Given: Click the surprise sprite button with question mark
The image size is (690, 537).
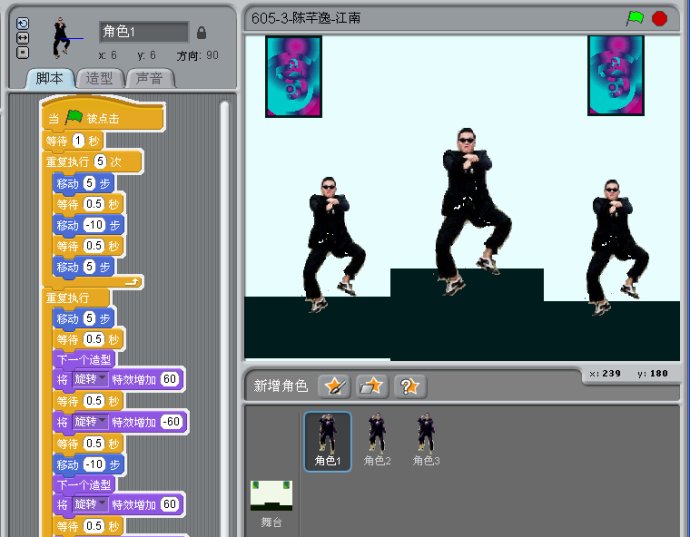Looking at the screenshot, I should click(x=410, y=385).
